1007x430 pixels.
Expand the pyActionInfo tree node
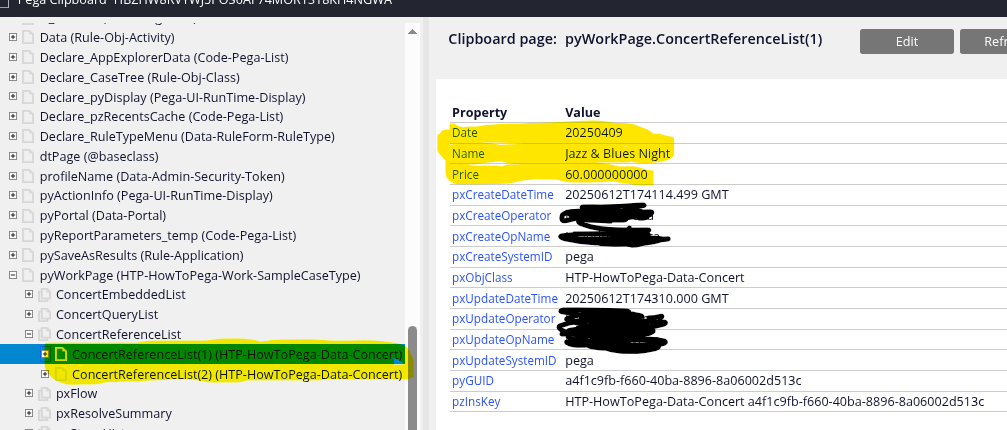(x=13, y=196)
